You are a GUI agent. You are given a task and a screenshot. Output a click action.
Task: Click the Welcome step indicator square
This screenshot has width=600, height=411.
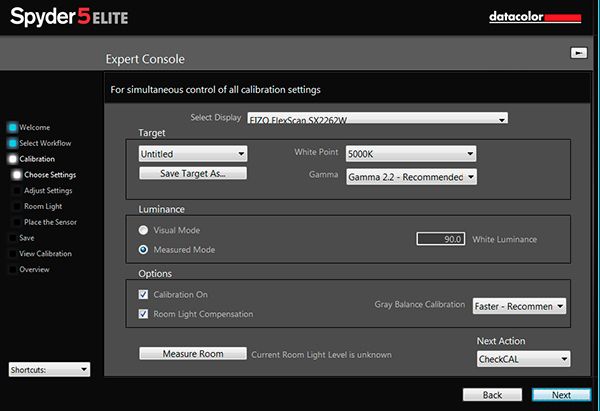tap(13, 127)
